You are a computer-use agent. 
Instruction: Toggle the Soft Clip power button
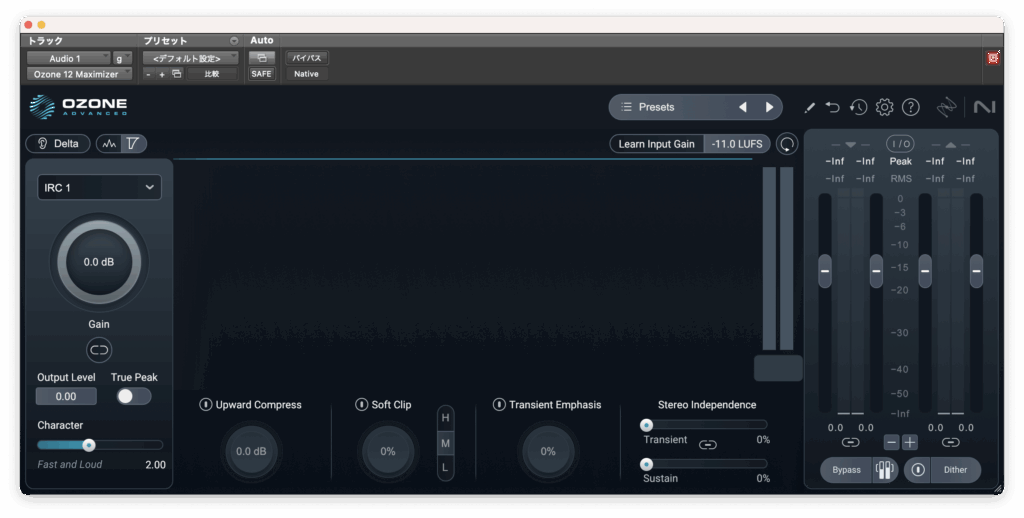coord(362,405)
